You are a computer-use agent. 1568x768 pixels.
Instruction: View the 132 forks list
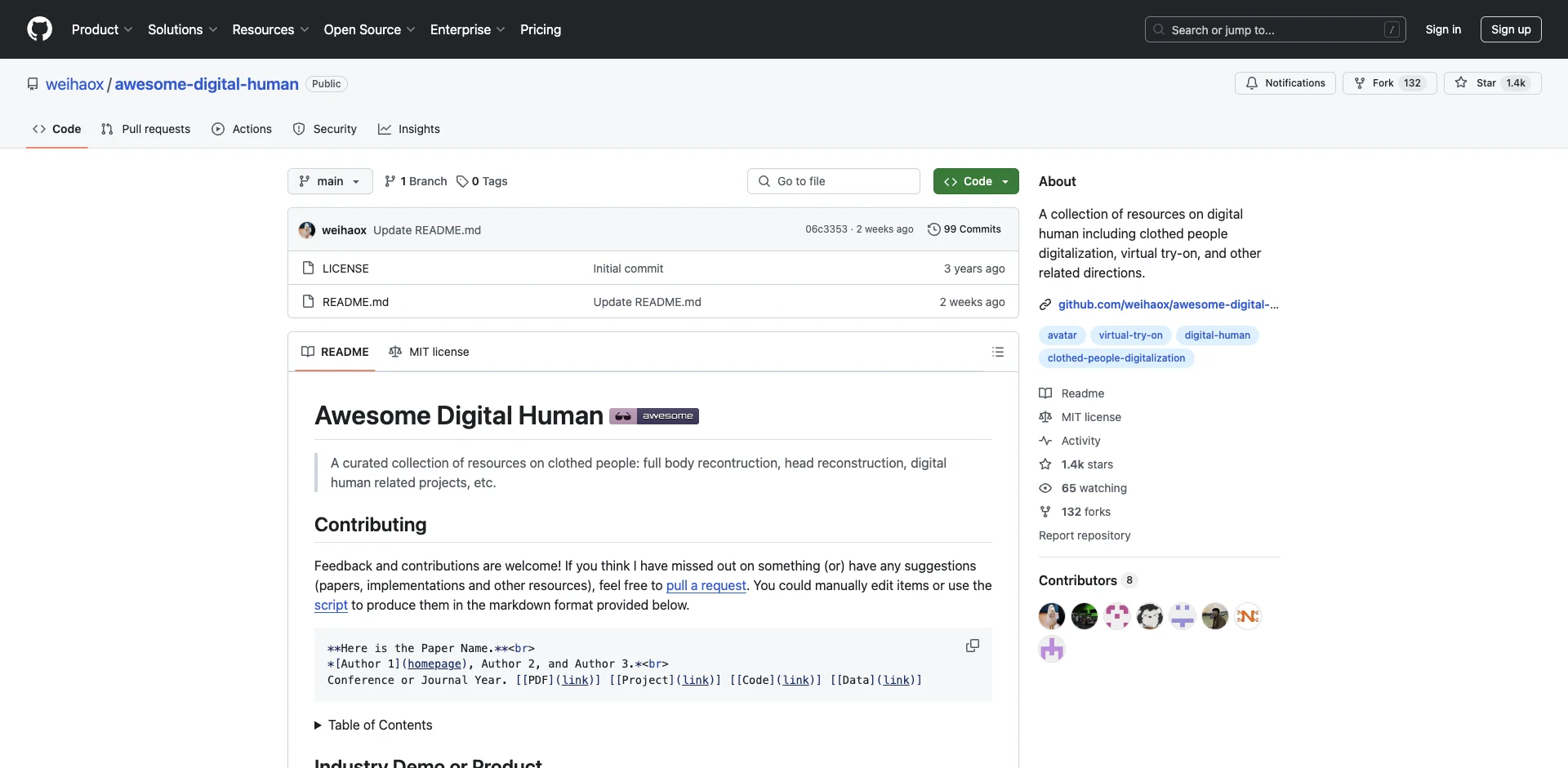(1075, 512)
